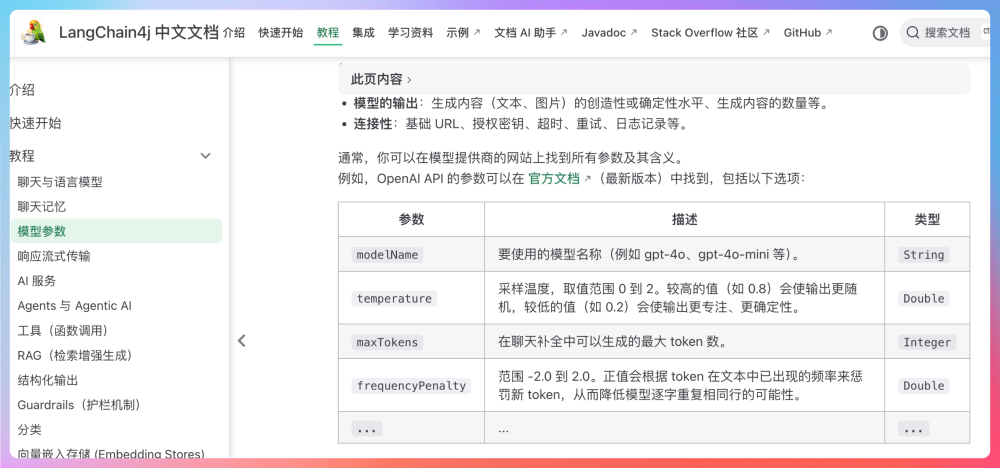Go to 快速开始 in top navbar
This screenshot has height=468, width=1000.
click(x=280, y=33)
